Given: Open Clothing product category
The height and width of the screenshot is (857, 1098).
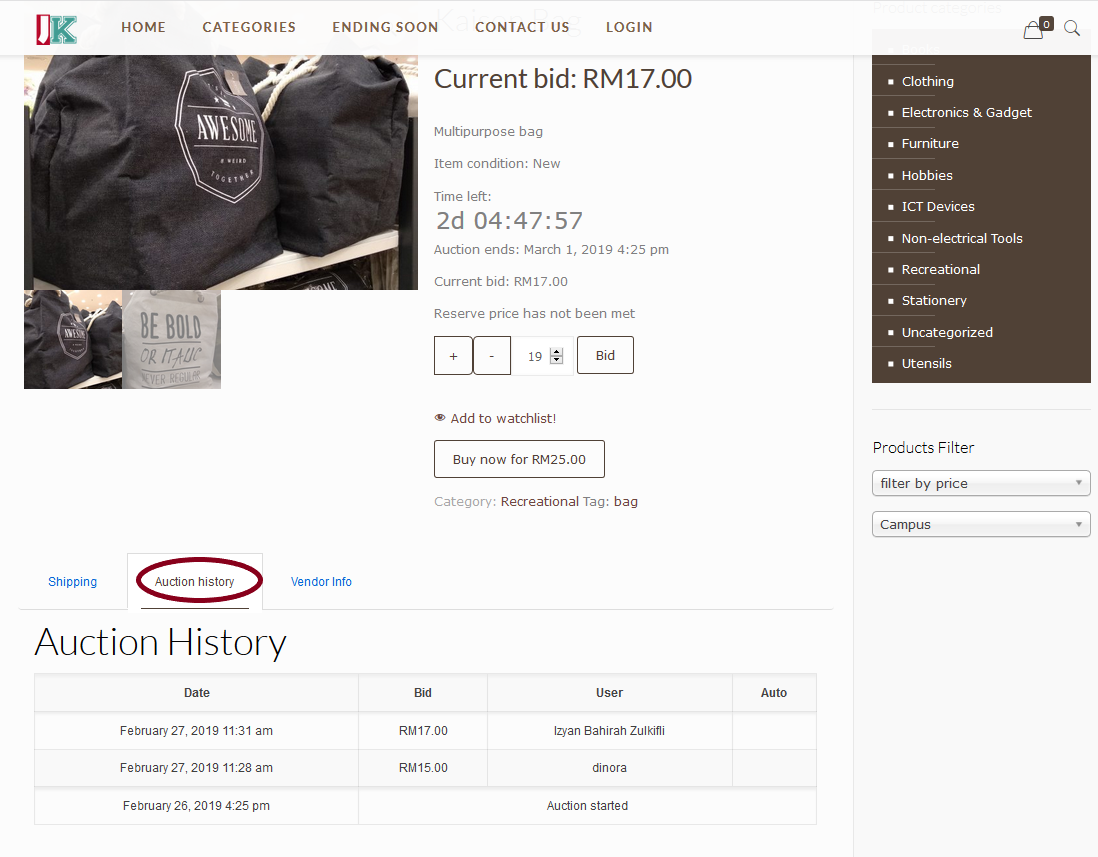Looking at the screenshot, I should click(x=927, y=81).
